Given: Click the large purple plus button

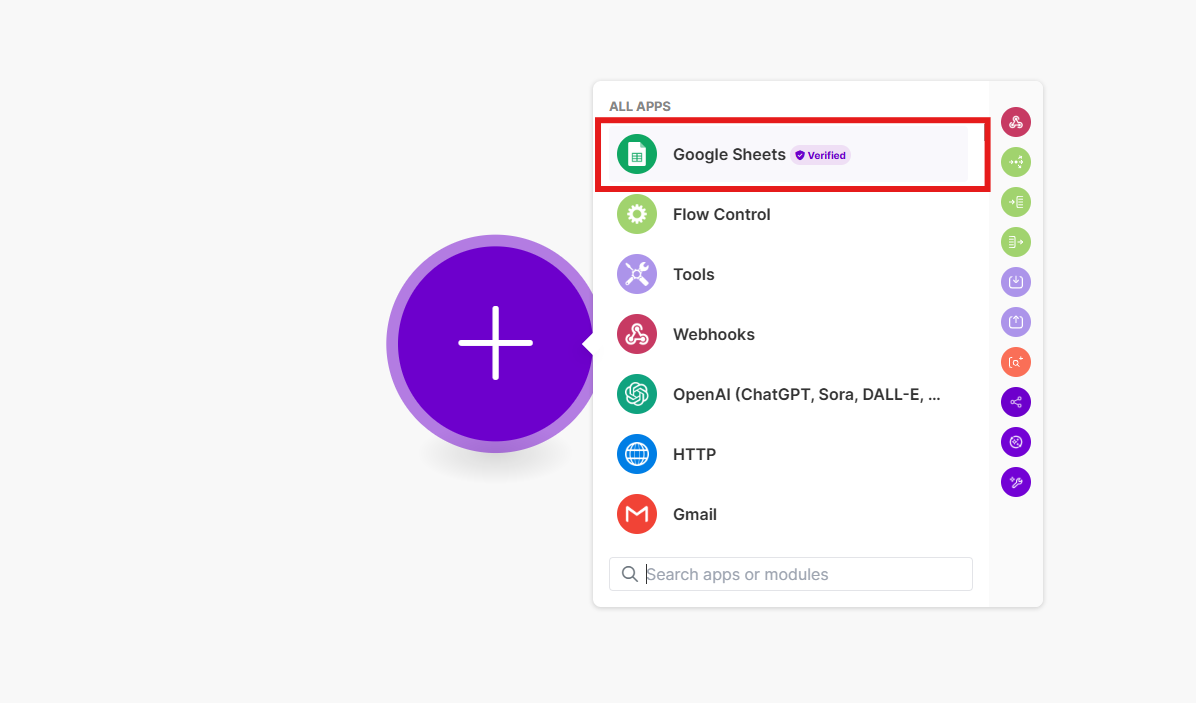Looking at the screenshot, I should click(494, 344).
